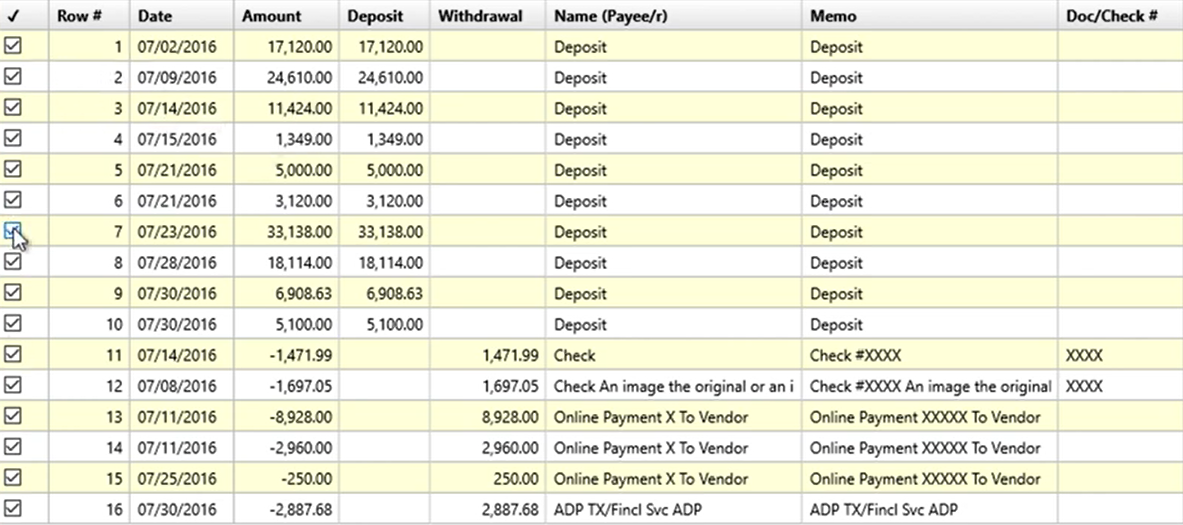Sort by the Row # column header
The height and width of the screenshot is (525, 1183).
pos(89,15)
